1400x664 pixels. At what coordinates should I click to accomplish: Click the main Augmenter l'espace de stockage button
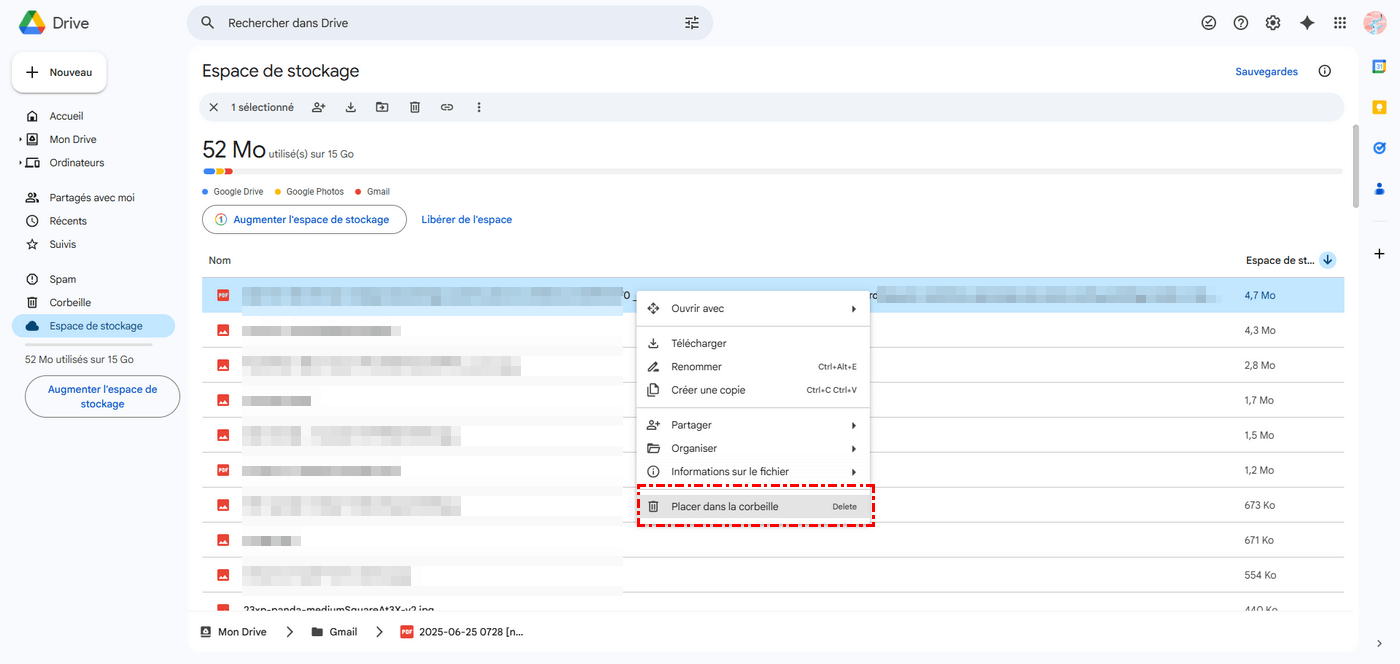[x=304, y=219]
